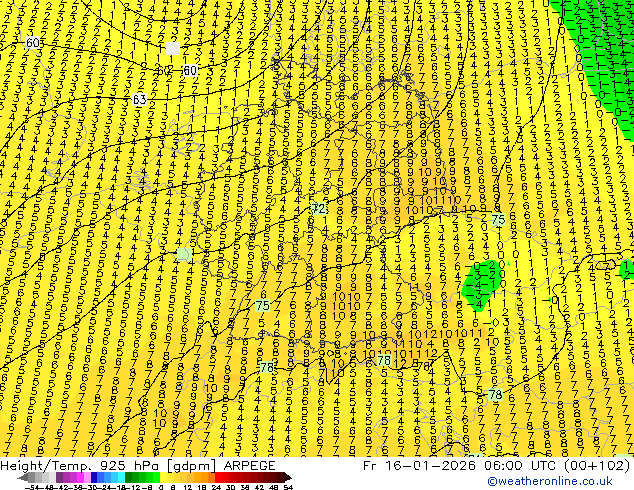Screen dimensions: 634x490
Task: Click the '(00+102)' forecast offset text
Action: tap(599, 466)
